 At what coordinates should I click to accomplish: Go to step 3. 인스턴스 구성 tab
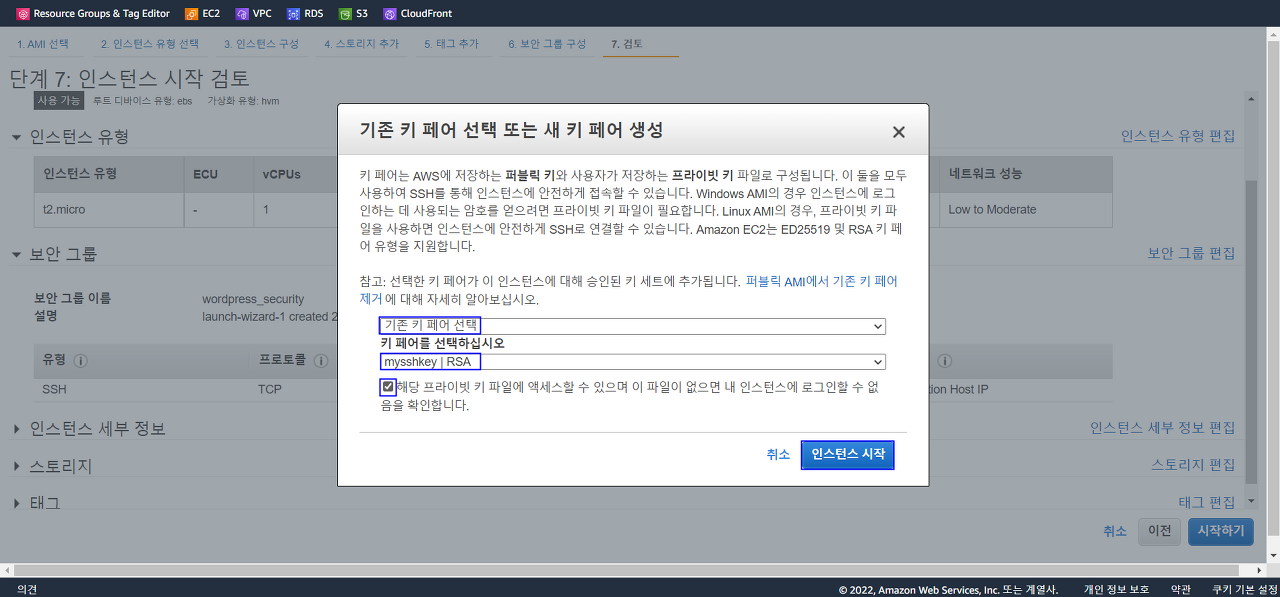tap(261, 45)
